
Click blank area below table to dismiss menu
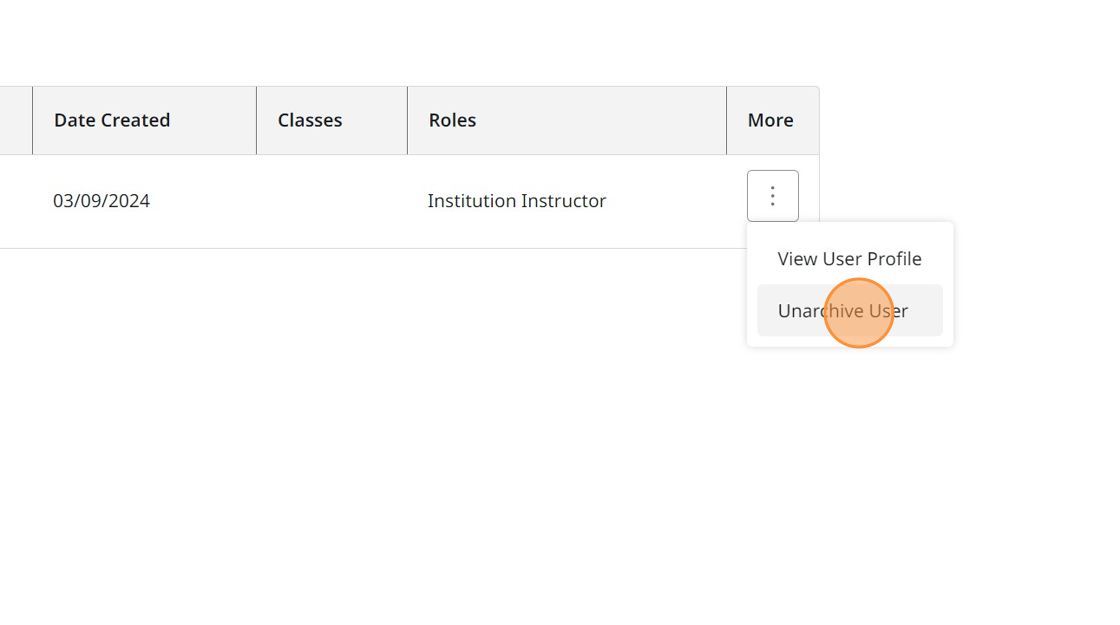400,450
